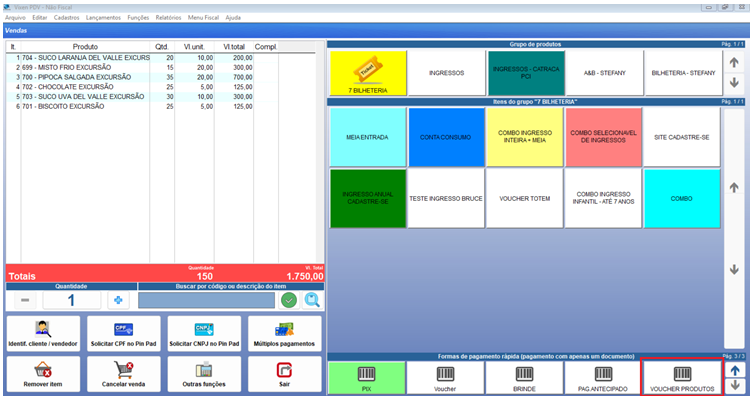
Task: Choose MEIA ENTRADA item tile
Action: 367,136
